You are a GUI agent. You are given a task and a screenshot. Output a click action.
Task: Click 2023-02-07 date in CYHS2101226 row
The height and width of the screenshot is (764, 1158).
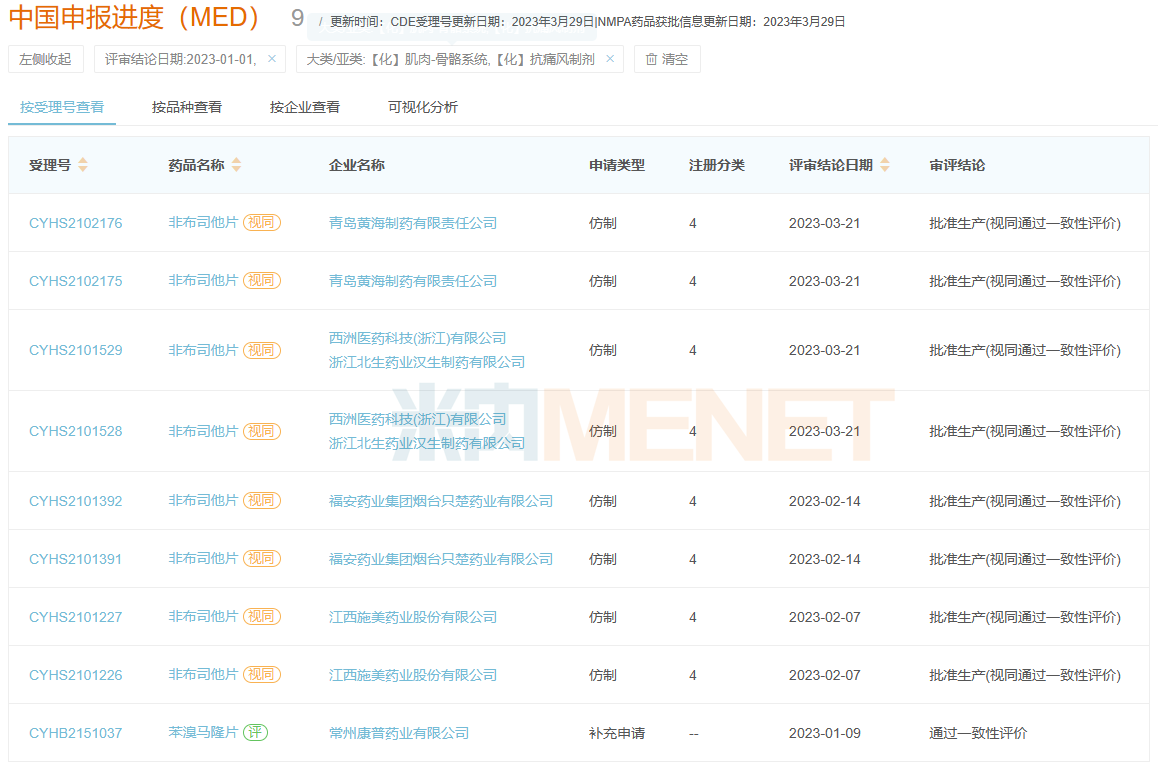[x=824, y=675]
